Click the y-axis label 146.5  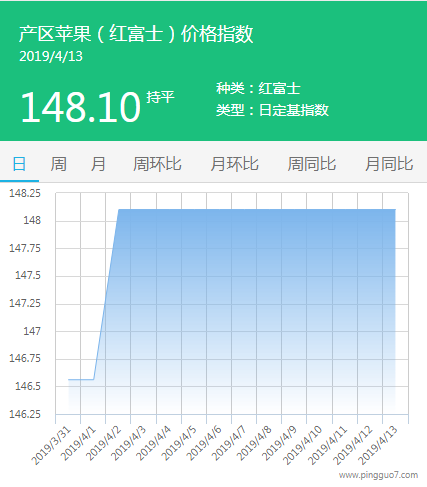[28, 386]
